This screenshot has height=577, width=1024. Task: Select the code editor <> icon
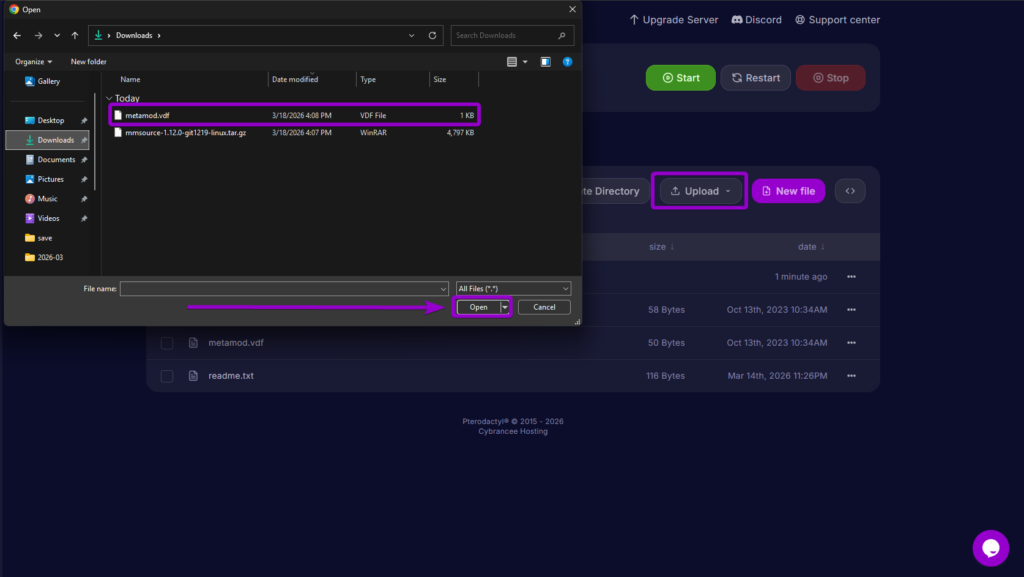[849, 190]
